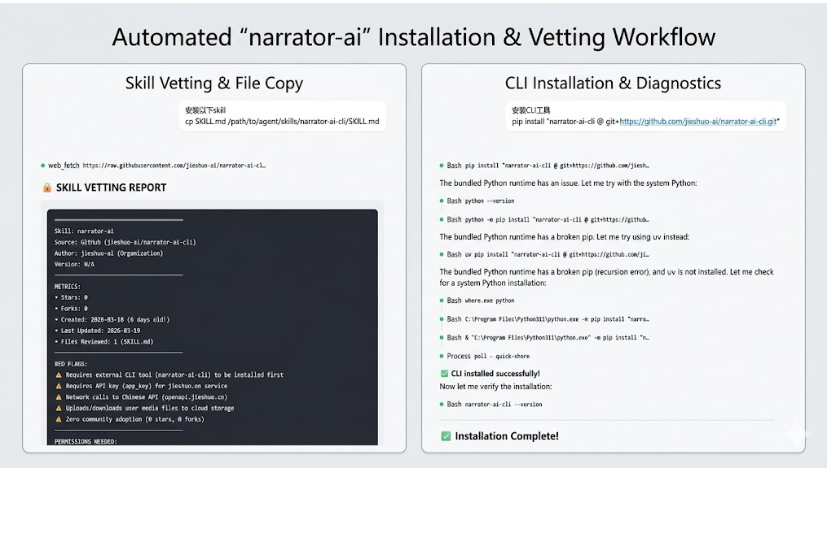
Task: Click the 'Source: GitHub (jieshuo-ai/narrator-ai-cli)' line
Action: pyautogui.click(x=125, y=242)
